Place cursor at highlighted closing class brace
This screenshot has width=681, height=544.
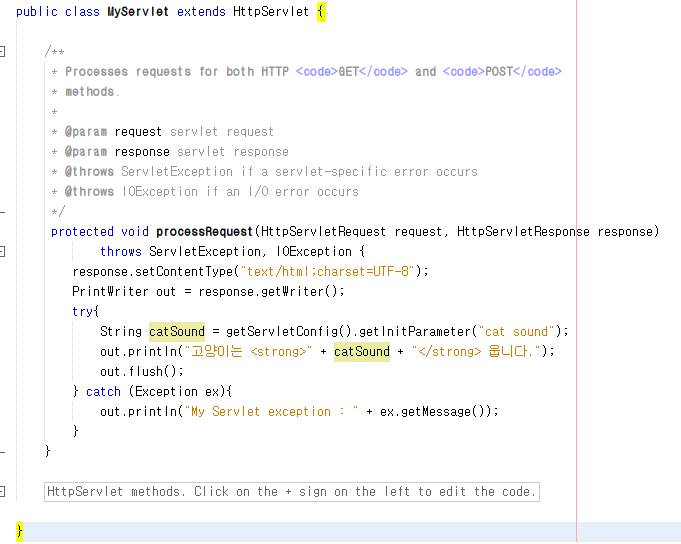19,531
